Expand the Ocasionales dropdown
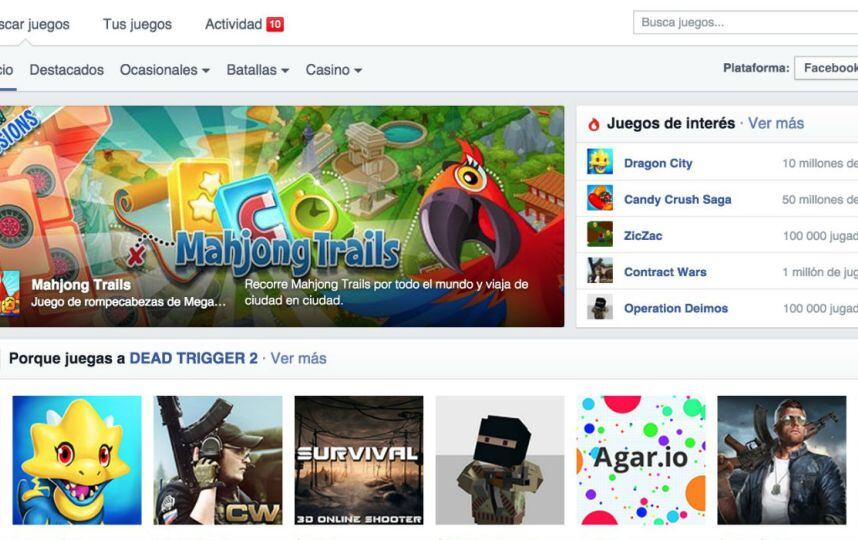 (x=165, y=70)
